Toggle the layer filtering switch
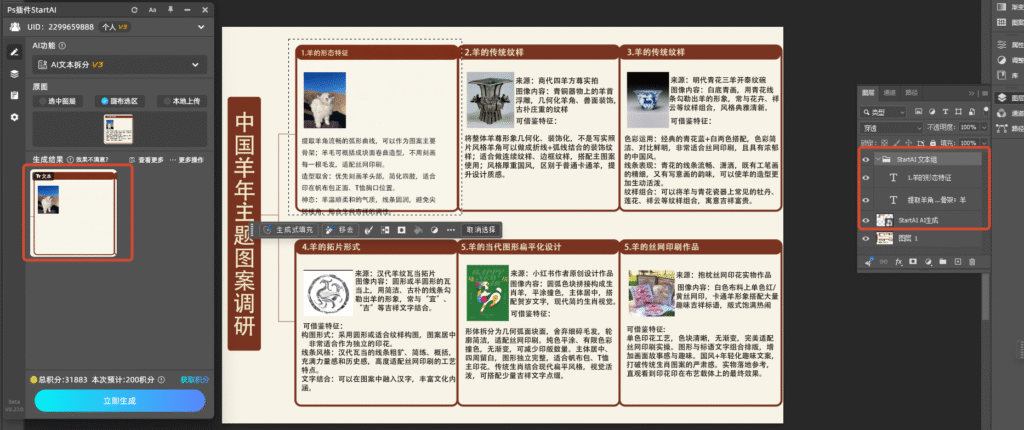This screenshot has height=430, width=1024. coord(986,111)
